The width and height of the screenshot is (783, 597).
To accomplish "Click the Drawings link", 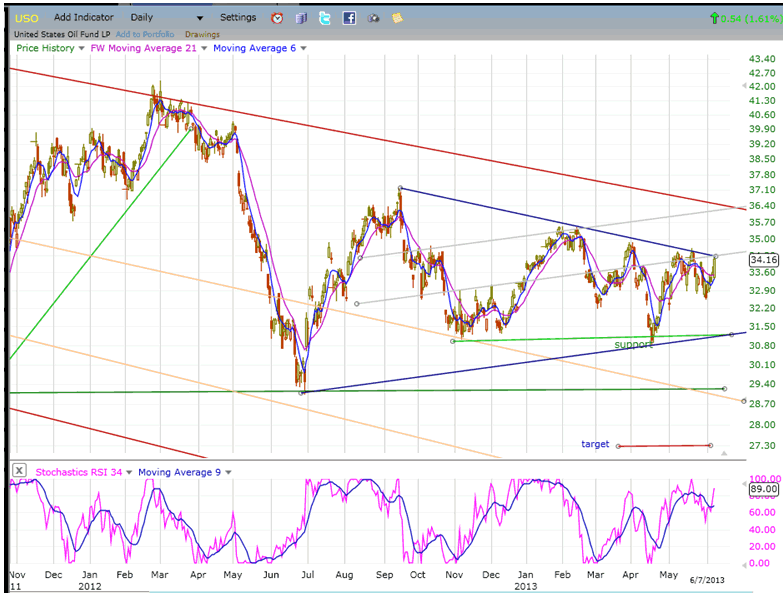I will (x=203, y=34).
